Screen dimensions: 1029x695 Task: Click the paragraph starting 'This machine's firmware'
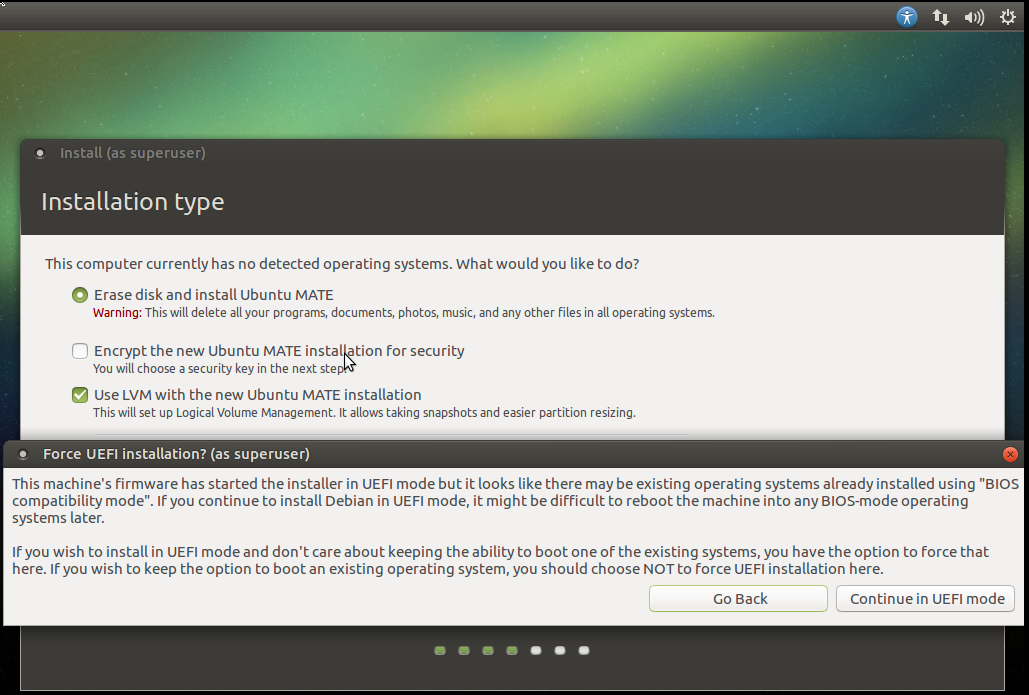(515, 501)
